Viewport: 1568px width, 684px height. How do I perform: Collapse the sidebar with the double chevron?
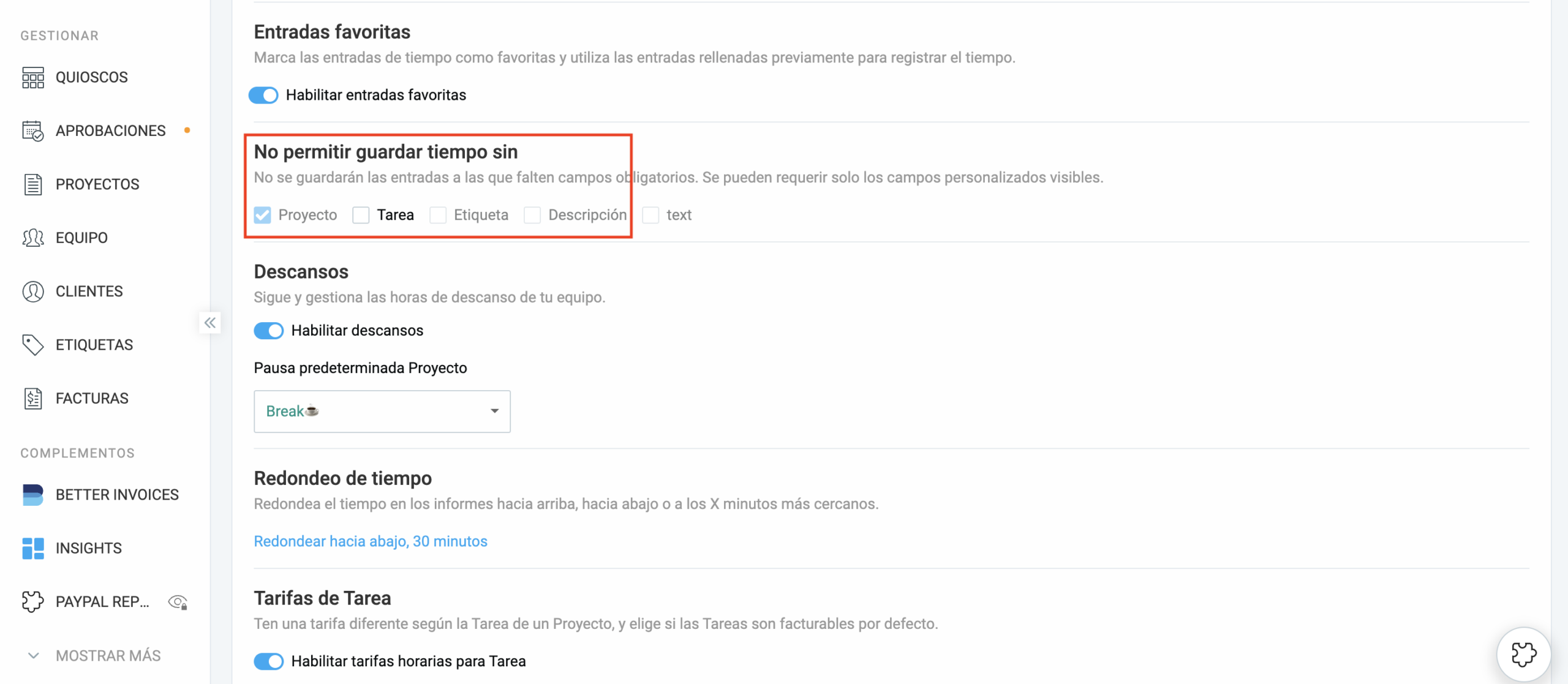[x=210, y=322]
